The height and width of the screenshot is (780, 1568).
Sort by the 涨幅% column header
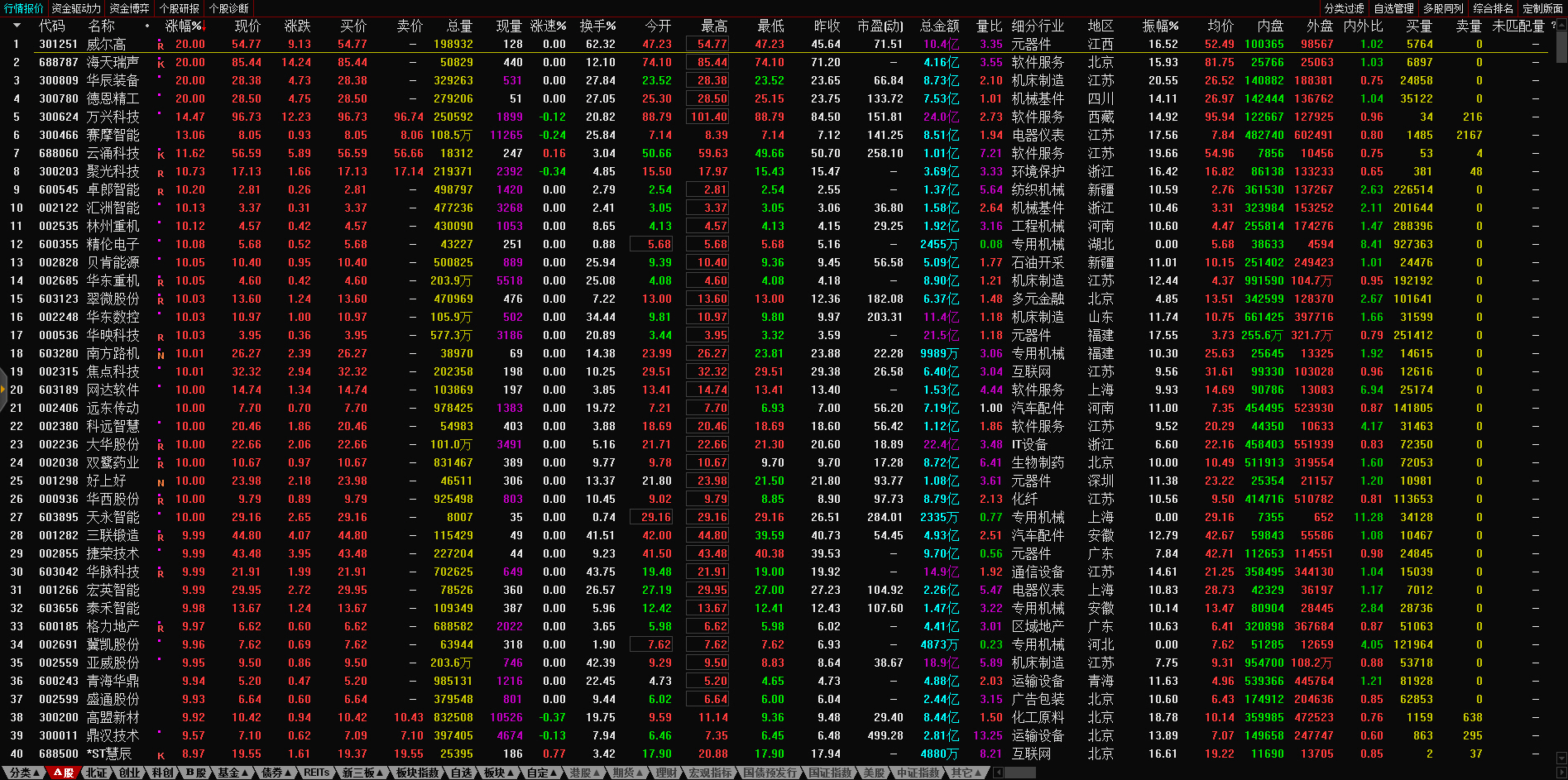(184, 26)
